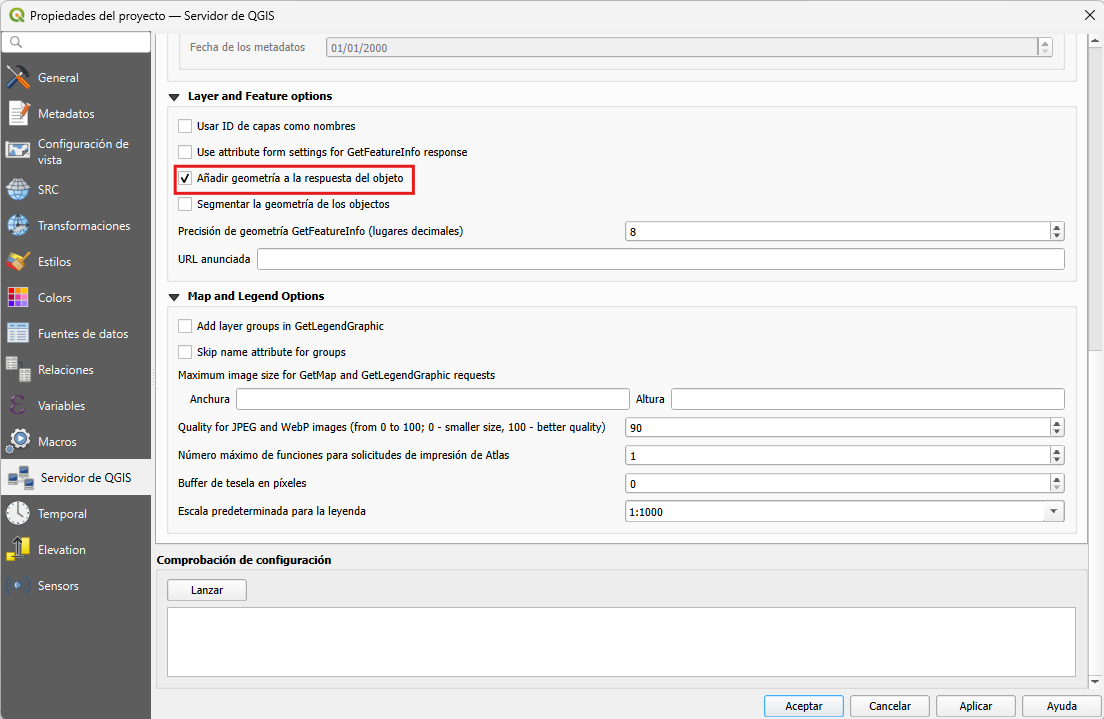
Task: Uncheck 'Añadir geometría a la respuesta del objeto'
Action: 185,179
